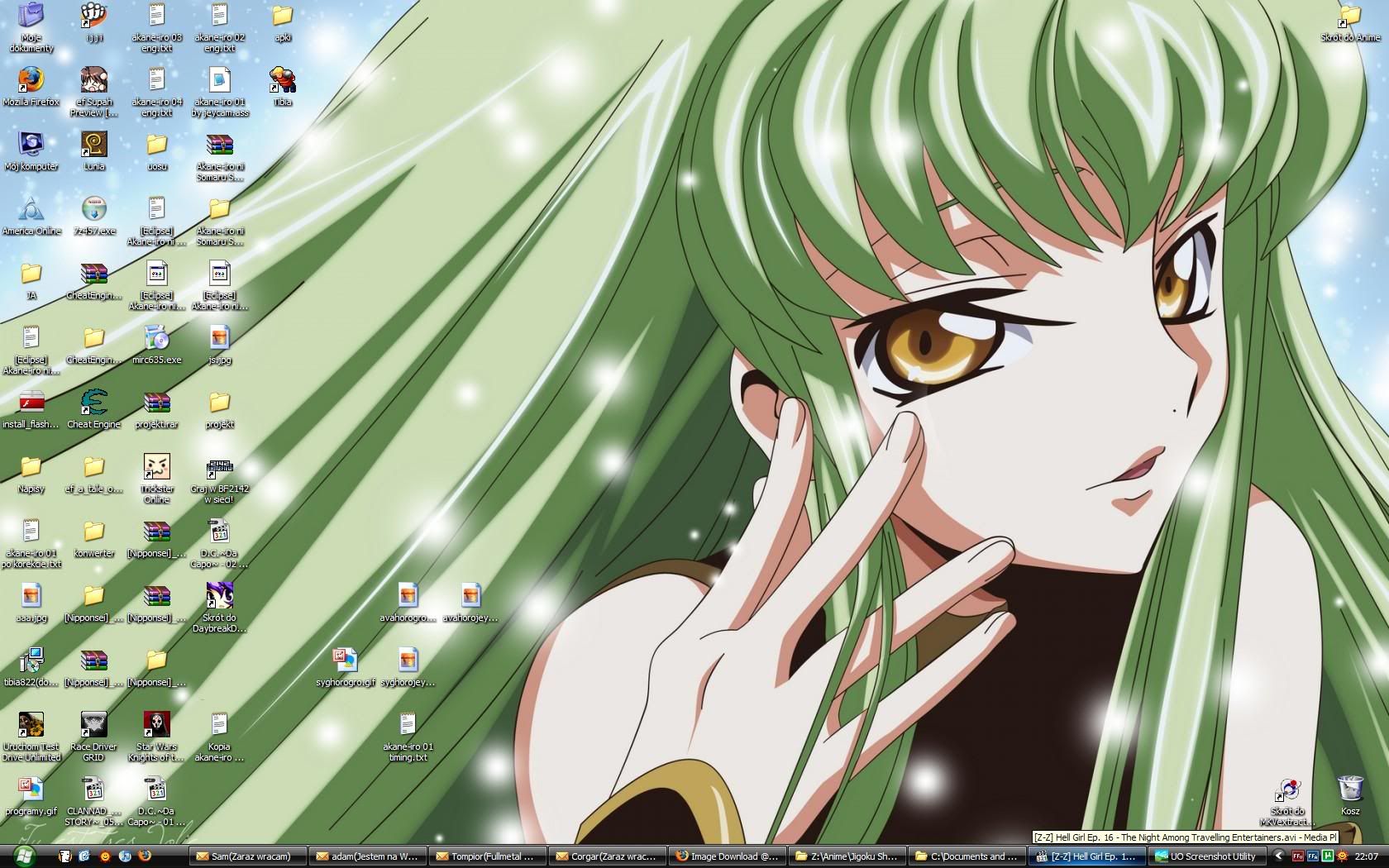This screenshot has width=1389, height=868.
Task: Switch to the C:\Documents and... folder window
Action: point(968,856)
